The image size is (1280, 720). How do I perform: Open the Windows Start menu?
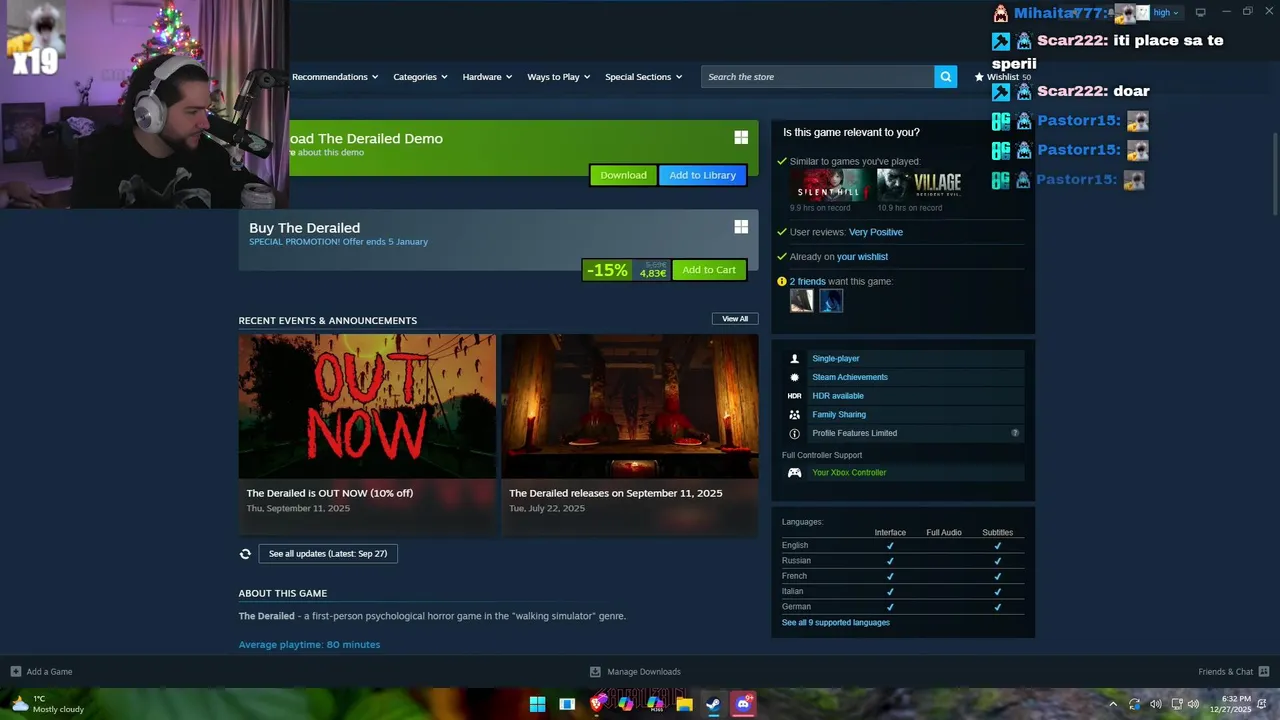[537, 704]
